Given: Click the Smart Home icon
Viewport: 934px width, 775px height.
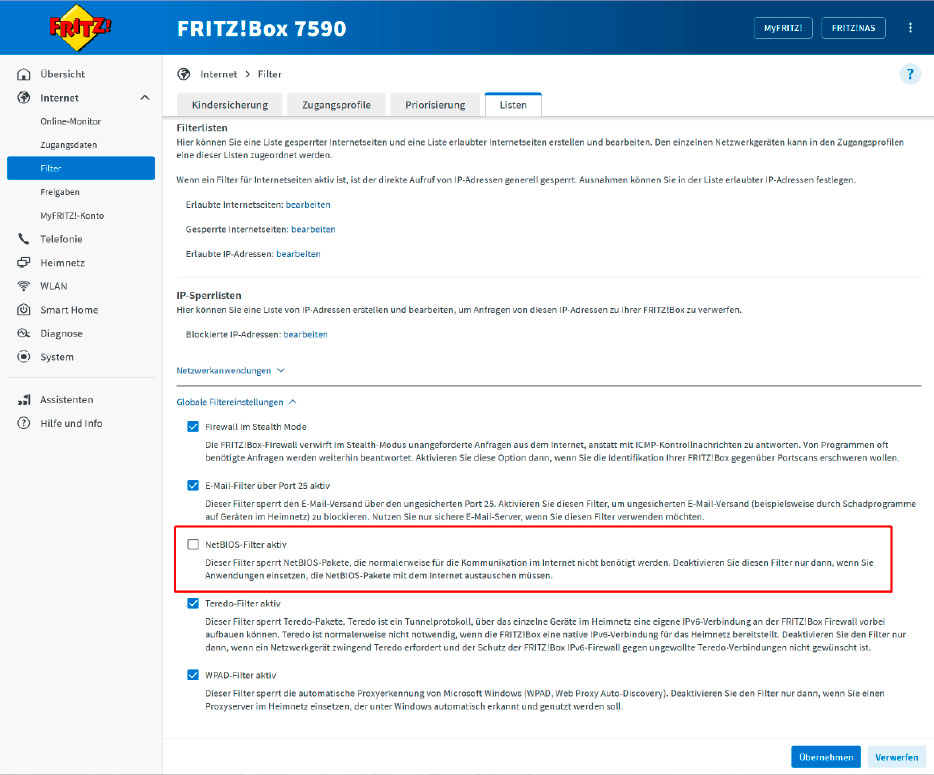Looking at the screenshot, I should 23,310.
